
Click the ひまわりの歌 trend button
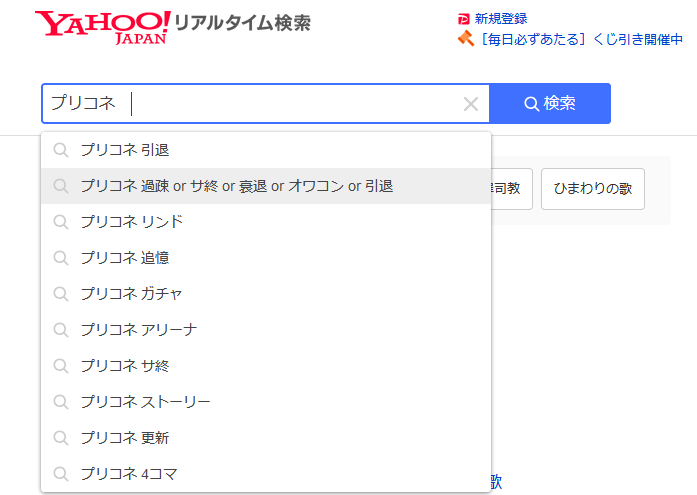tap(593, 189)
